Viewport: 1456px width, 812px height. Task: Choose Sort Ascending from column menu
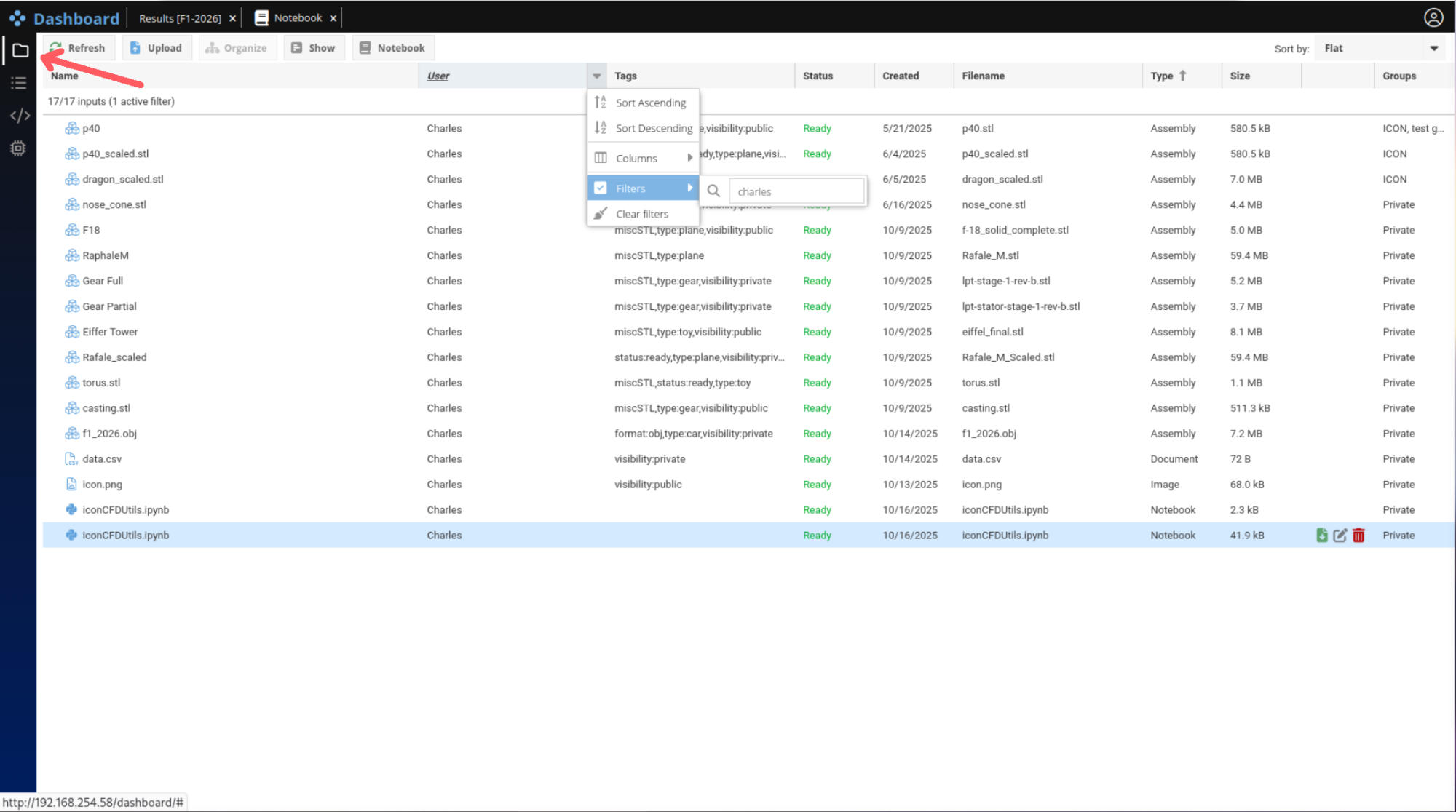click(650, 103)
